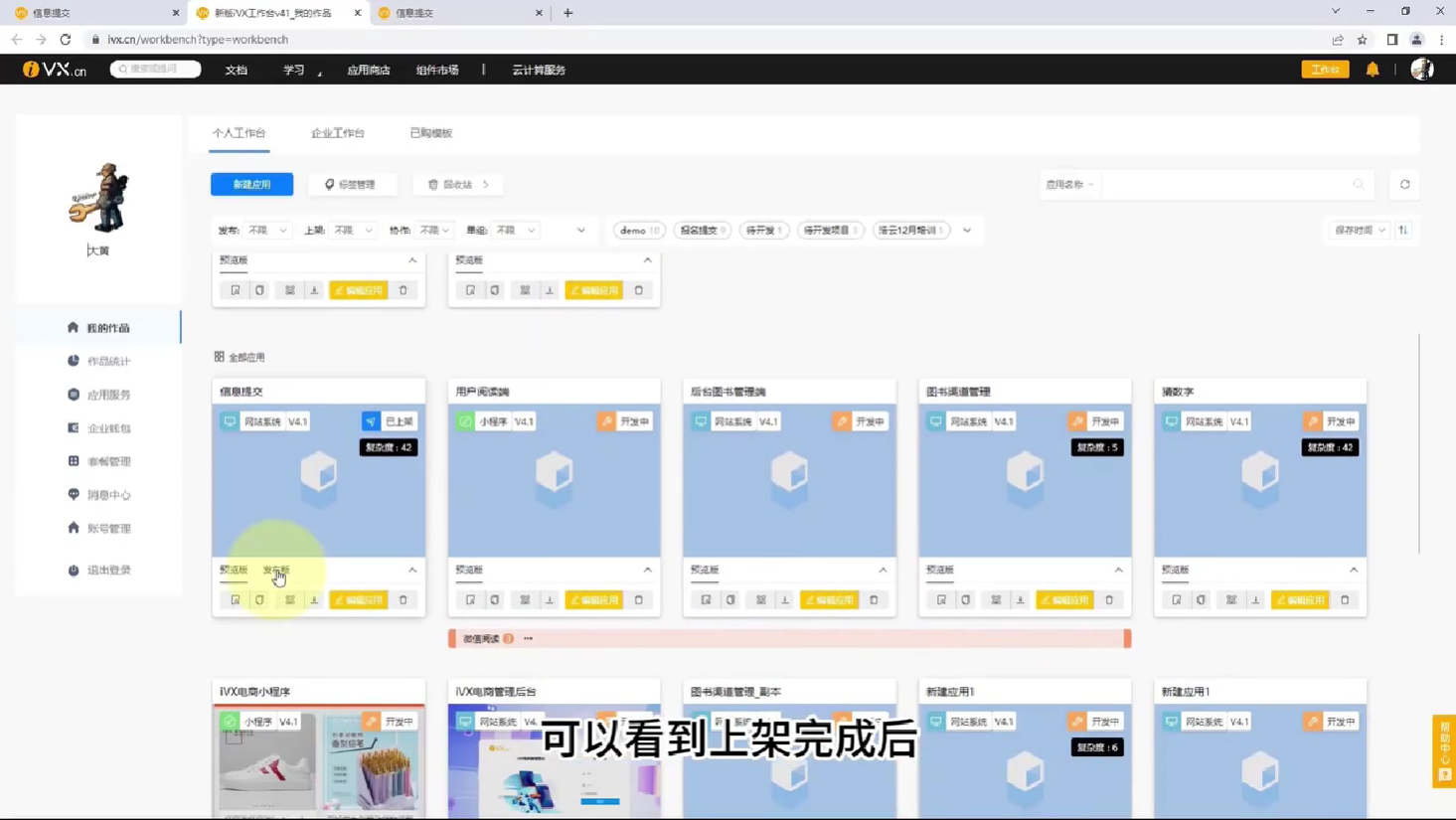Open 组件市场 in the top navigation
Screen dimensions: 1456x820
tap(437, 70)
